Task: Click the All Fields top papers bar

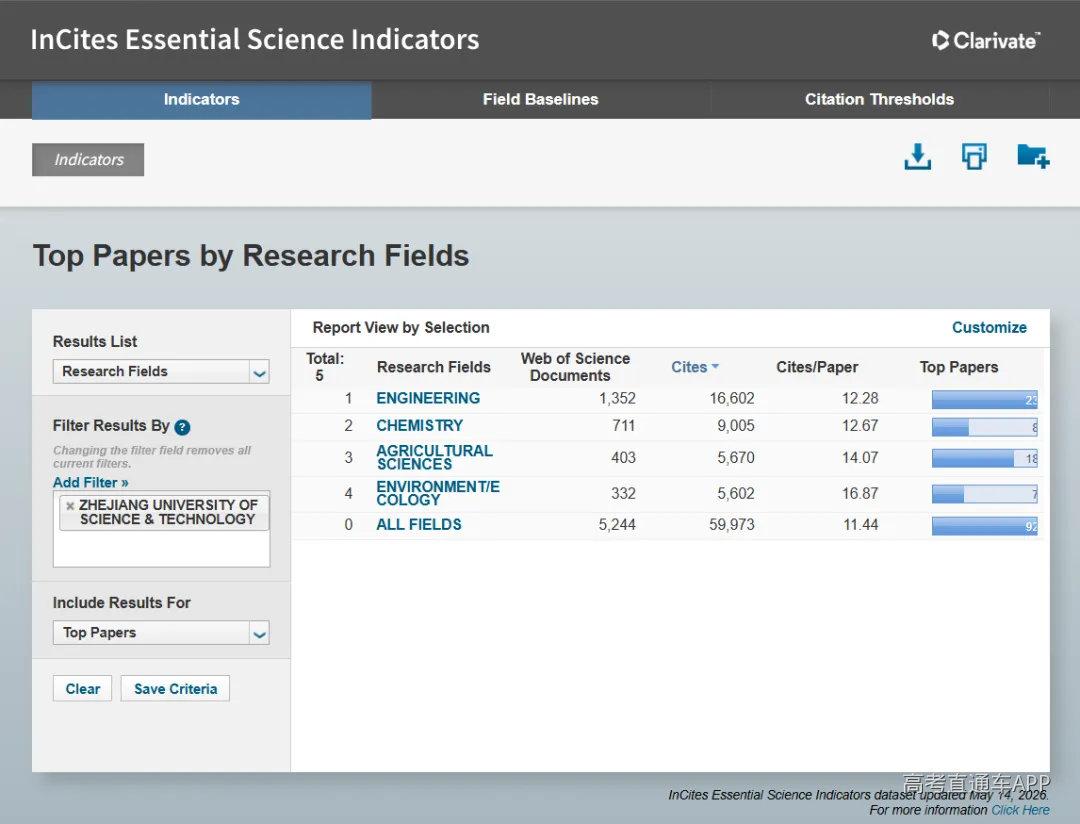Action: pyautogui.click(x=984, y=526)
